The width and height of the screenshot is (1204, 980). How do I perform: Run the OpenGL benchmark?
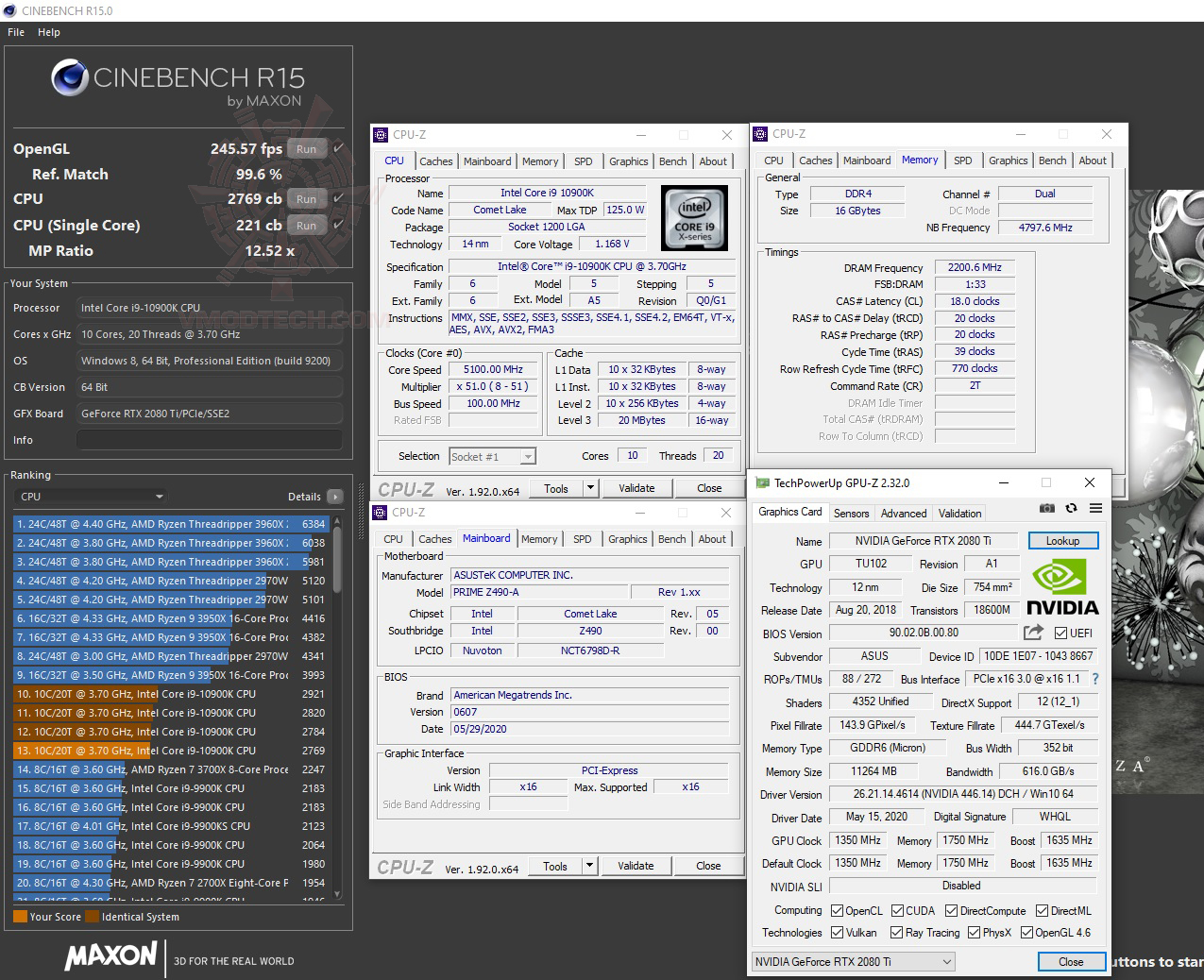coord(306,148)
